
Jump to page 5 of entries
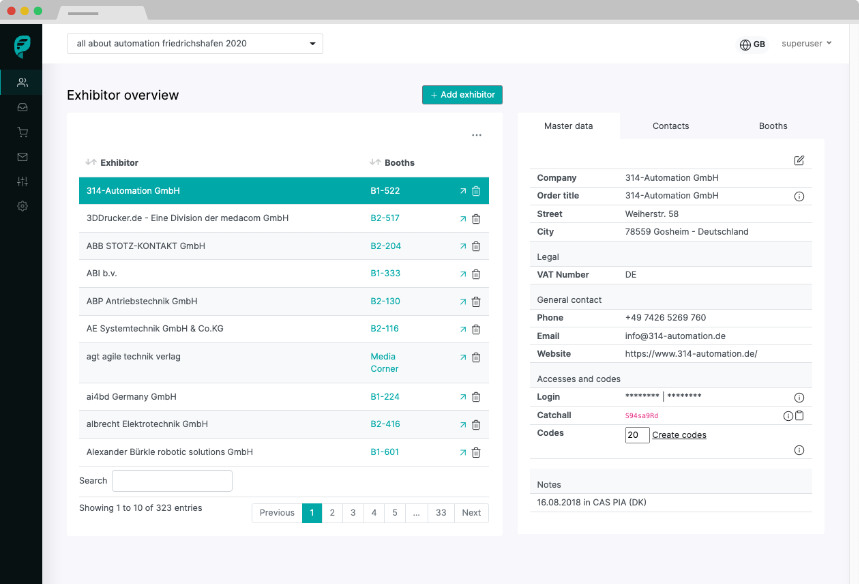coord(394,513)
